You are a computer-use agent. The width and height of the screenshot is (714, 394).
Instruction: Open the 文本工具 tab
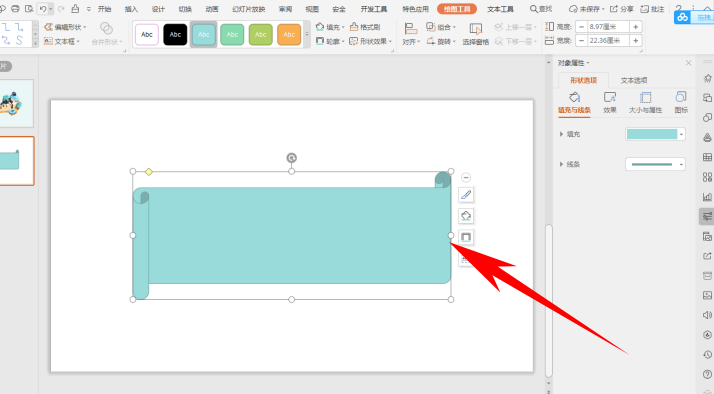click(500, 9)
